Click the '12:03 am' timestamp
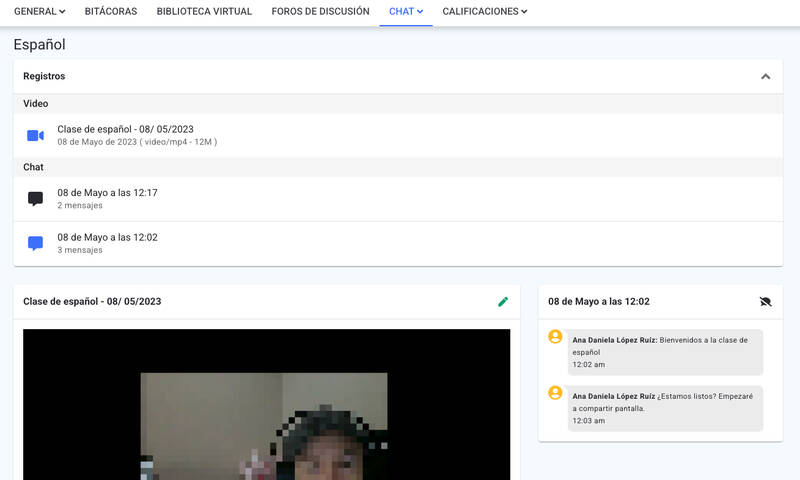This screenshot has width=800, height=480. coord(589,421)
